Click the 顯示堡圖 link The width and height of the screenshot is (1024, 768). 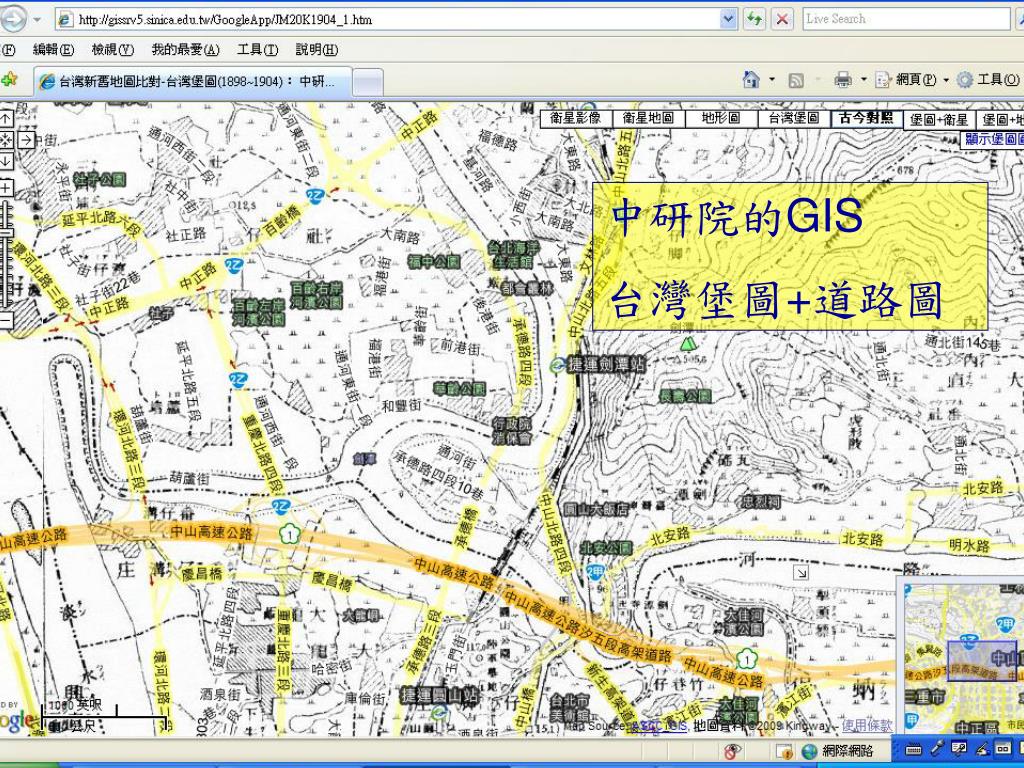[995, 138]
